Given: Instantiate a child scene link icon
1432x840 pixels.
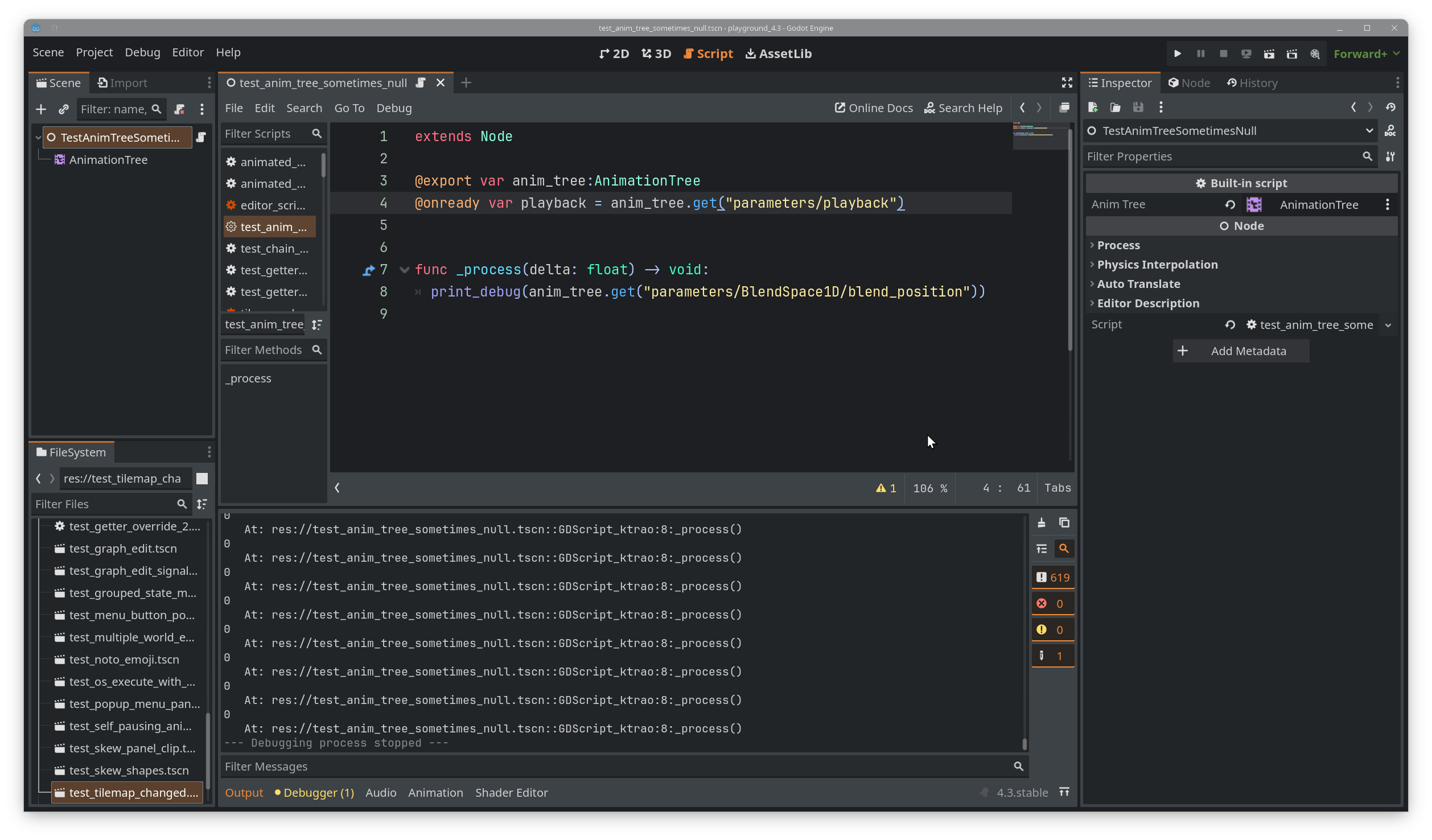Looking at the screenshot, I should [x=64, y=109].
